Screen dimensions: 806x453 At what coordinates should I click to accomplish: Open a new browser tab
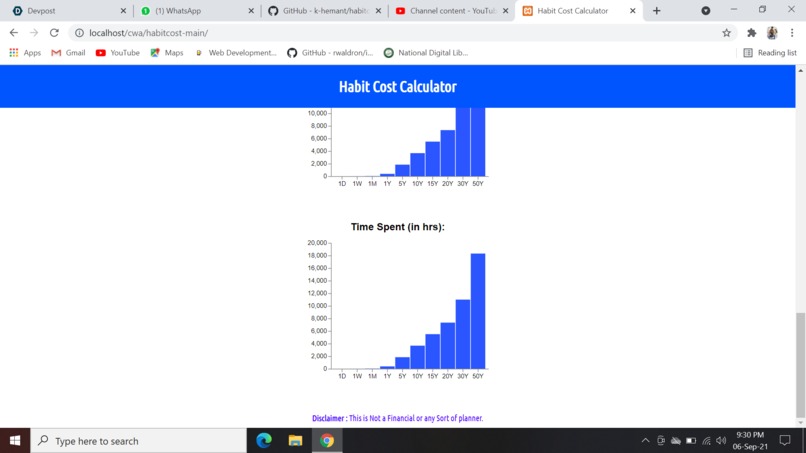(x=656, y=11)
